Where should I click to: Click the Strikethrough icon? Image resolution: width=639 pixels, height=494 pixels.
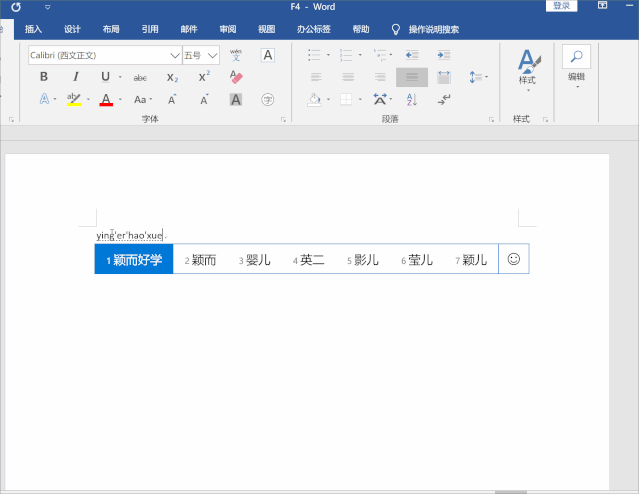tap(140, 77)
